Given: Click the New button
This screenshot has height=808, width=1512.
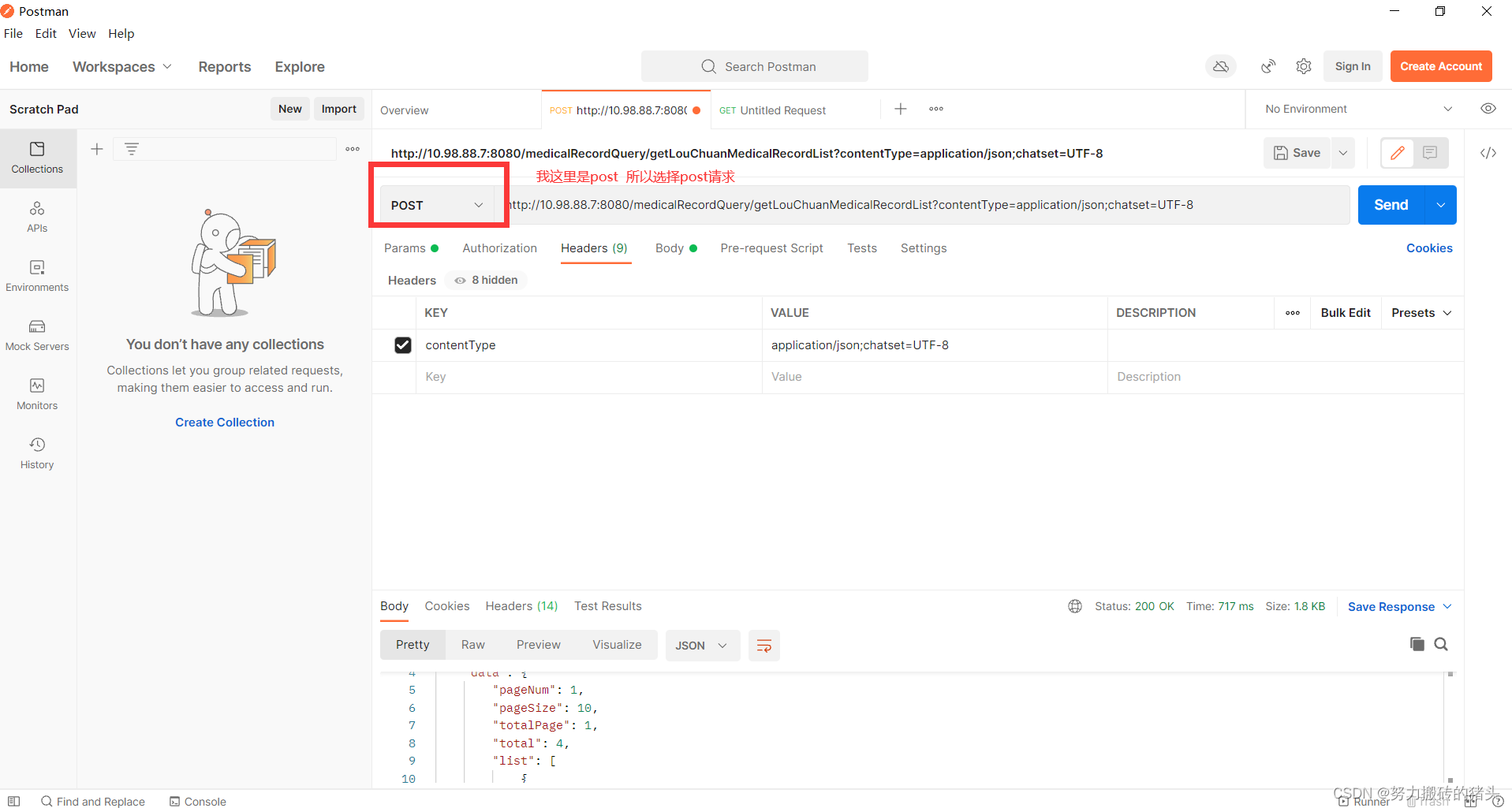Looking at the screenshot, I should pos(289,109).
